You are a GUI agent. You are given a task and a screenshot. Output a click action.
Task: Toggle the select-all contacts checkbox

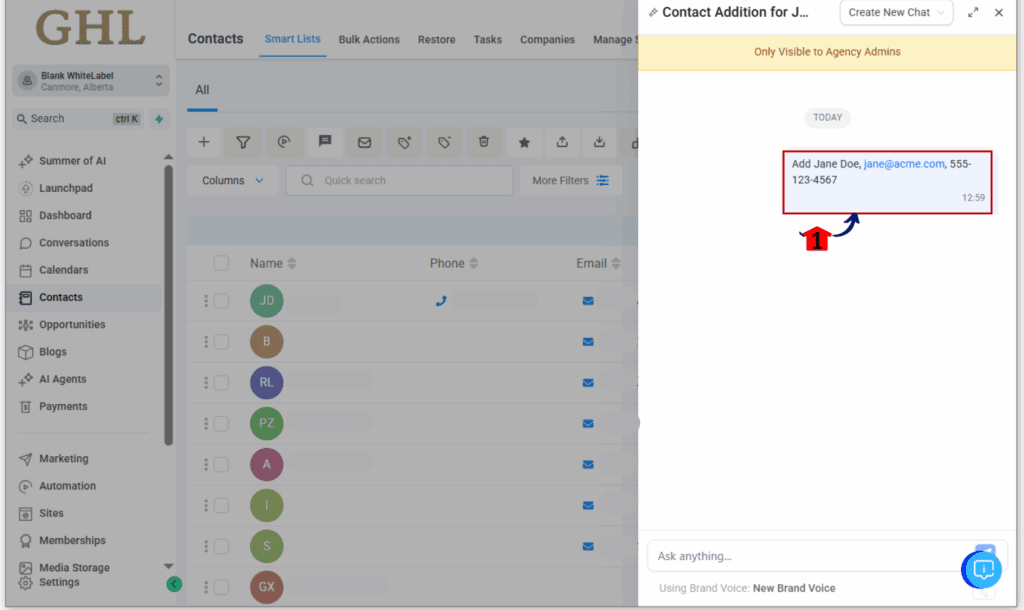[221, 263]
